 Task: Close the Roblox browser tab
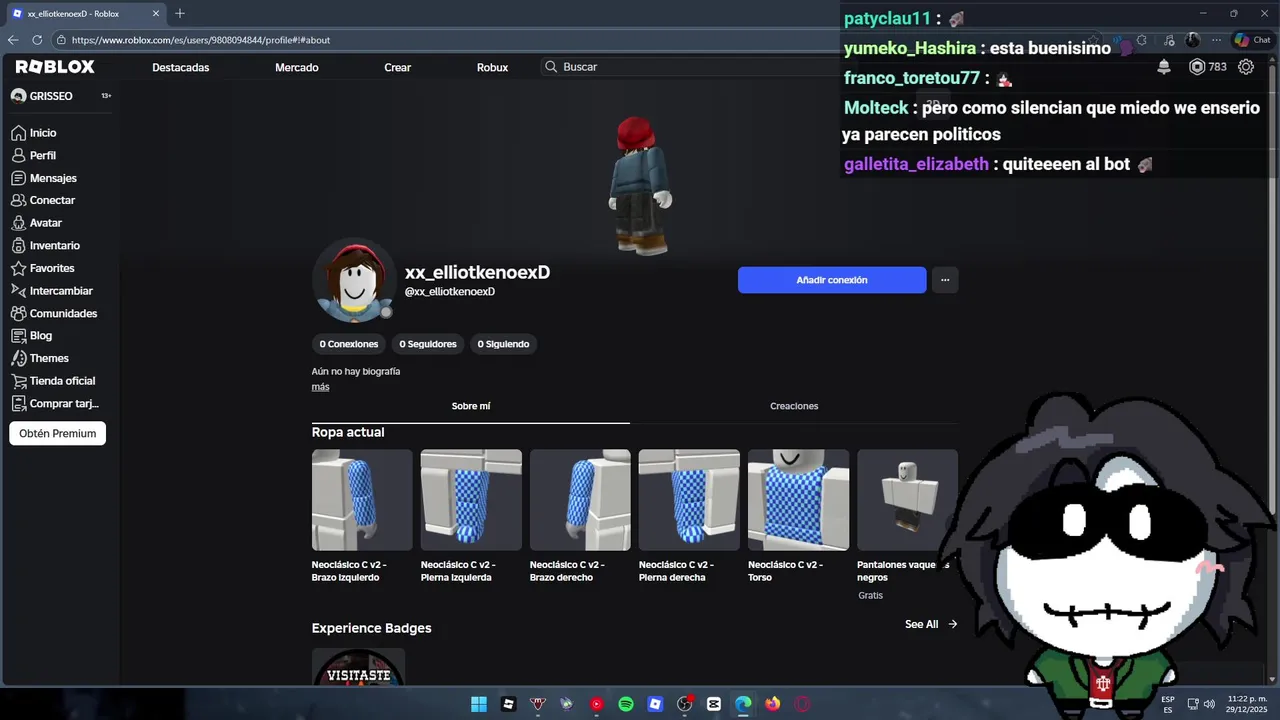(x=156, y=14)
